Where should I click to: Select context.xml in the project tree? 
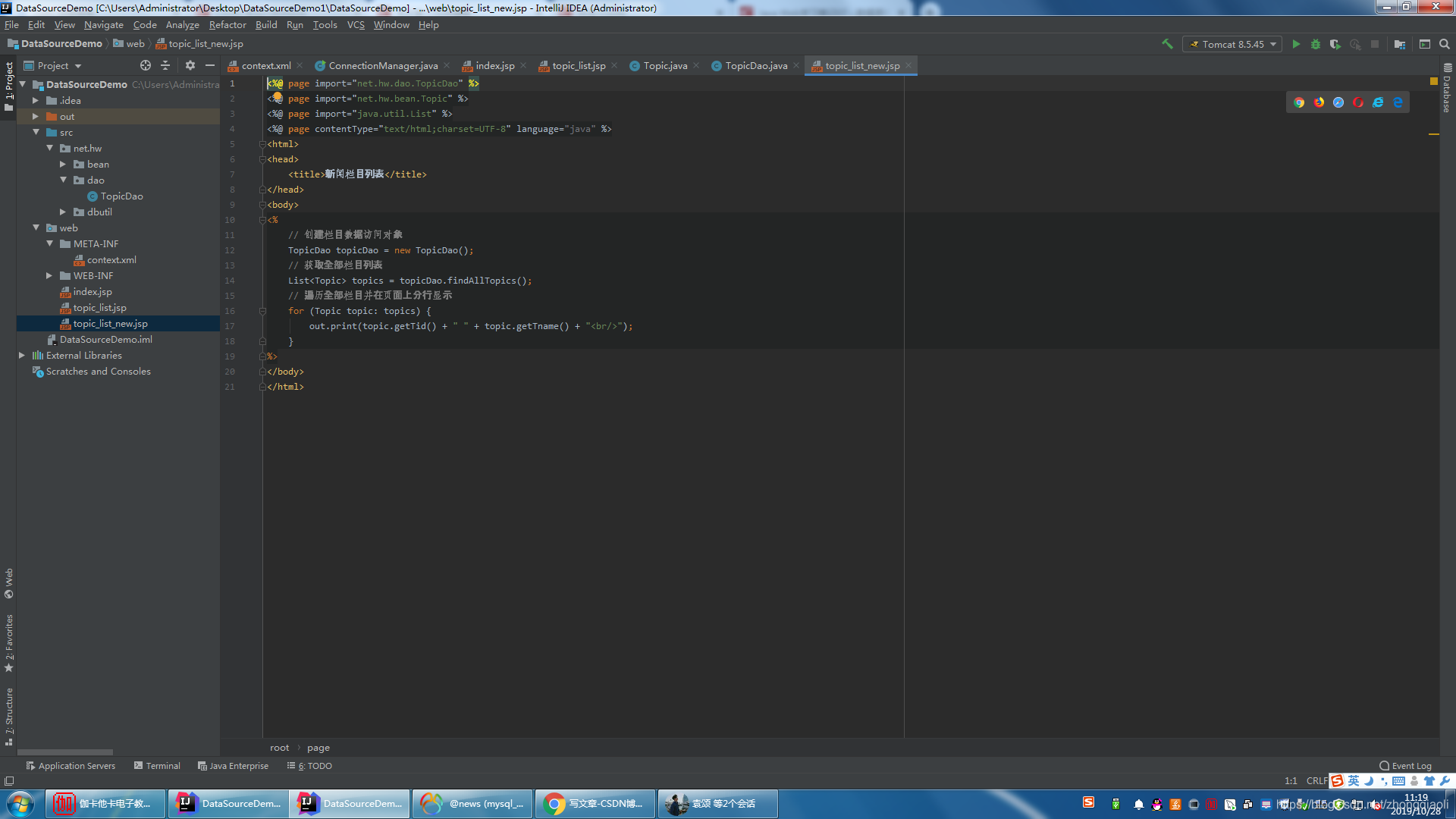111,260
